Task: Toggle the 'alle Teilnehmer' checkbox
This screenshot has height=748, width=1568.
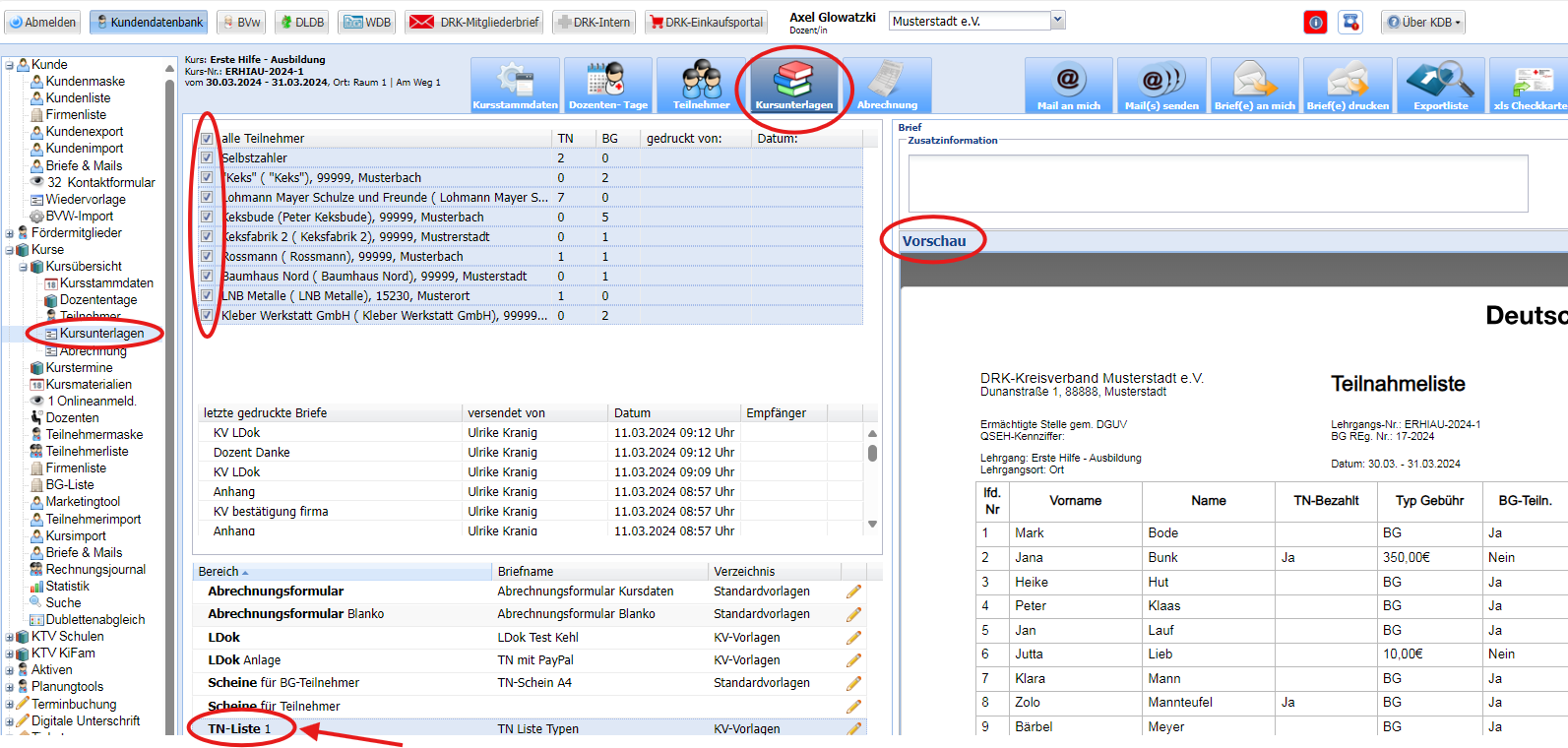Action: click(207, 139)
